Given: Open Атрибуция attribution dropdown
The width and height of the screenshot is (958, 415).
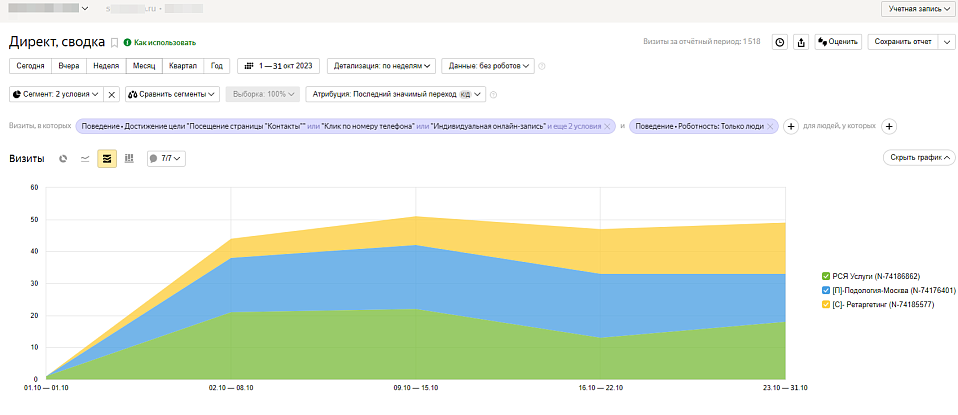Looking at the screenshot, I should tap(395, 95).
